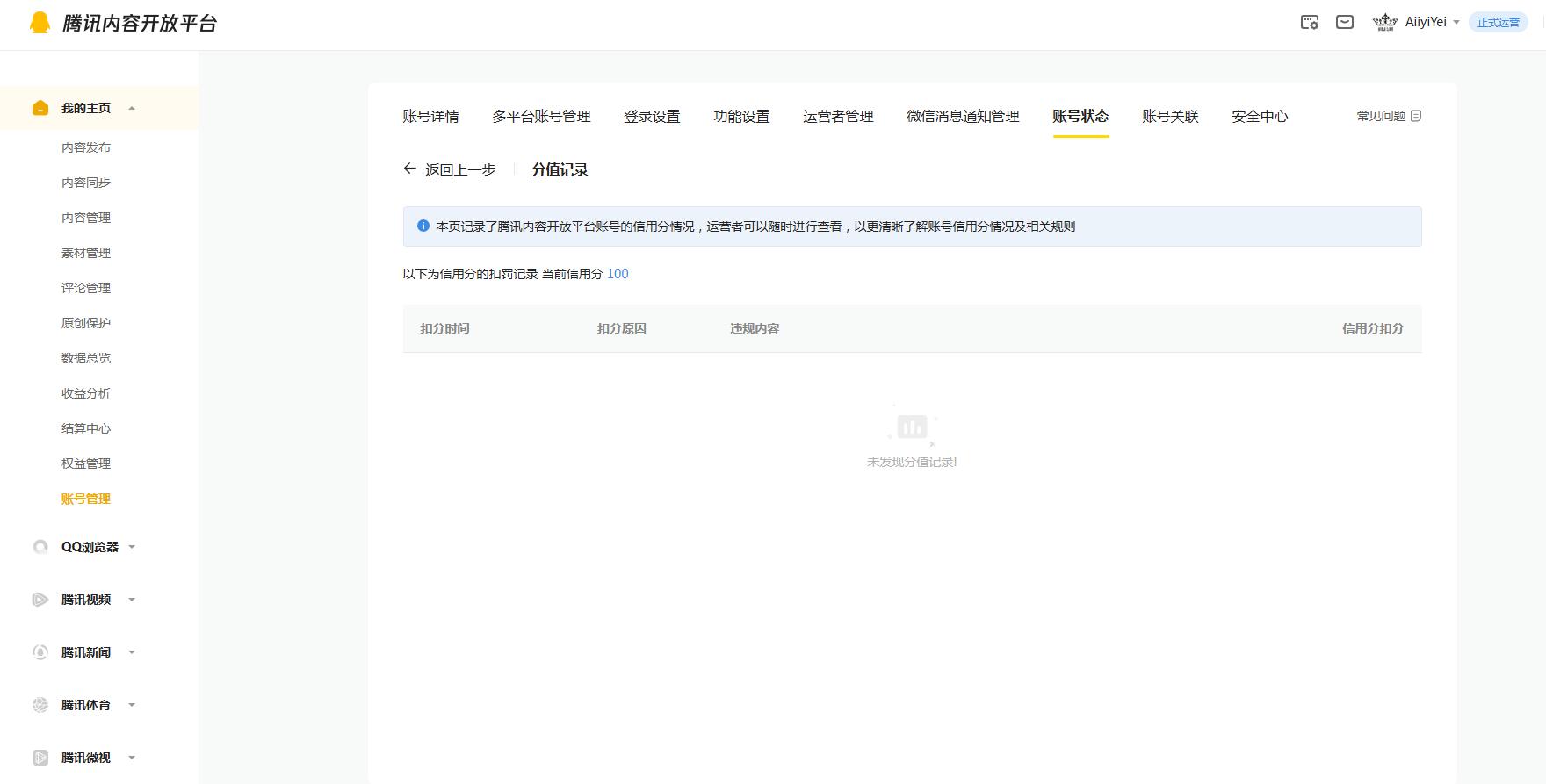
Task: Expand the QQ浏览器 section arrow
Action: coord(132,547)
